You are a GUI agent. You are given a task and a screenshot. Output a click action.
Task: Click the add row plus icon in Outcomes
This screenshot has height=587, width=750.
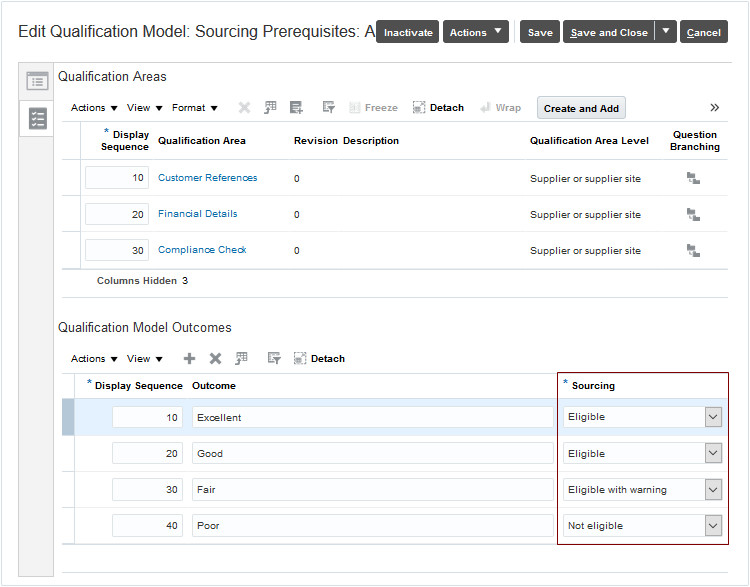[x=190, y=358]
